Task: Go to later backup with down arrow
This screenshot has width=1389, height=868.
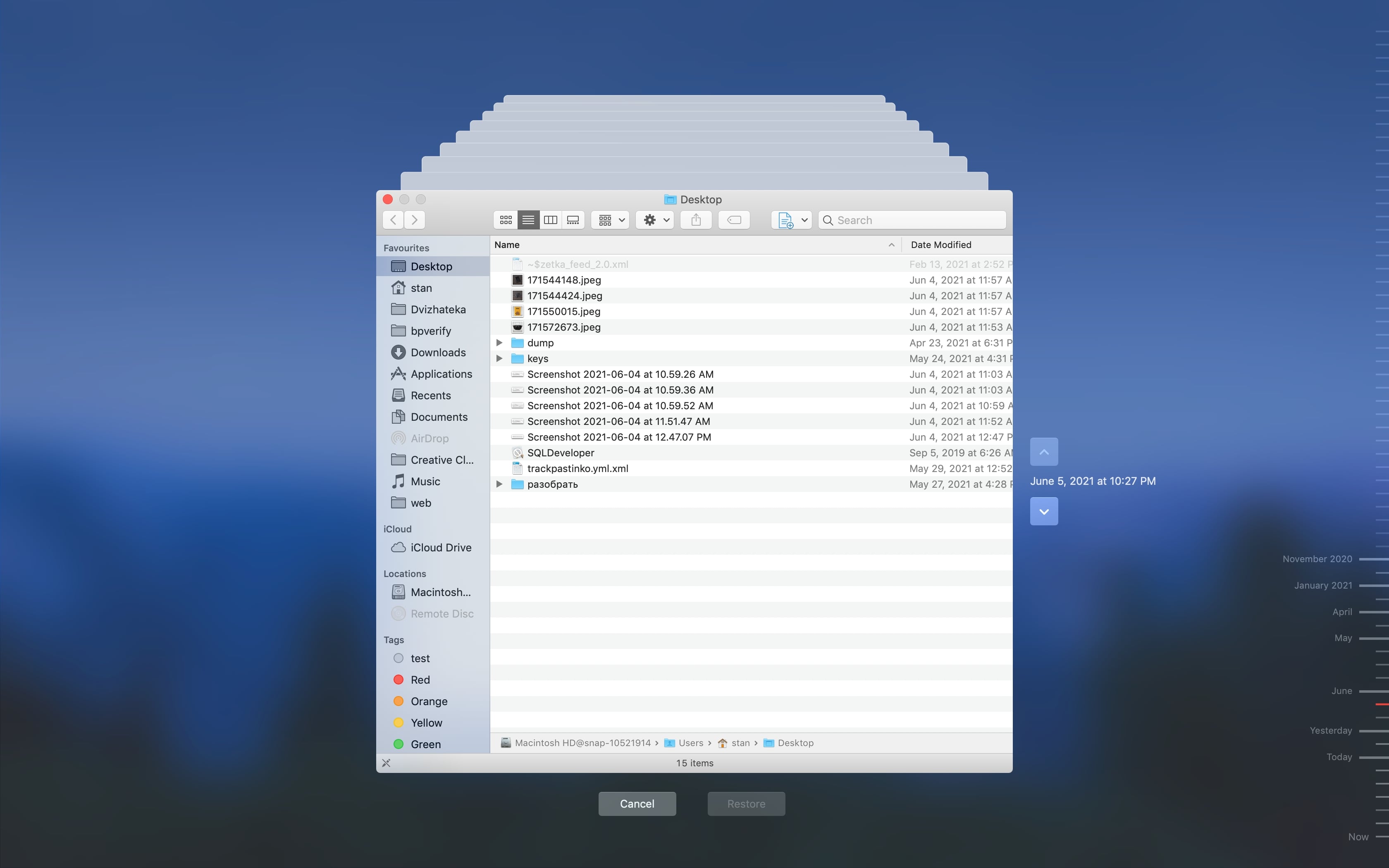Action: (x=1044, y=512)
